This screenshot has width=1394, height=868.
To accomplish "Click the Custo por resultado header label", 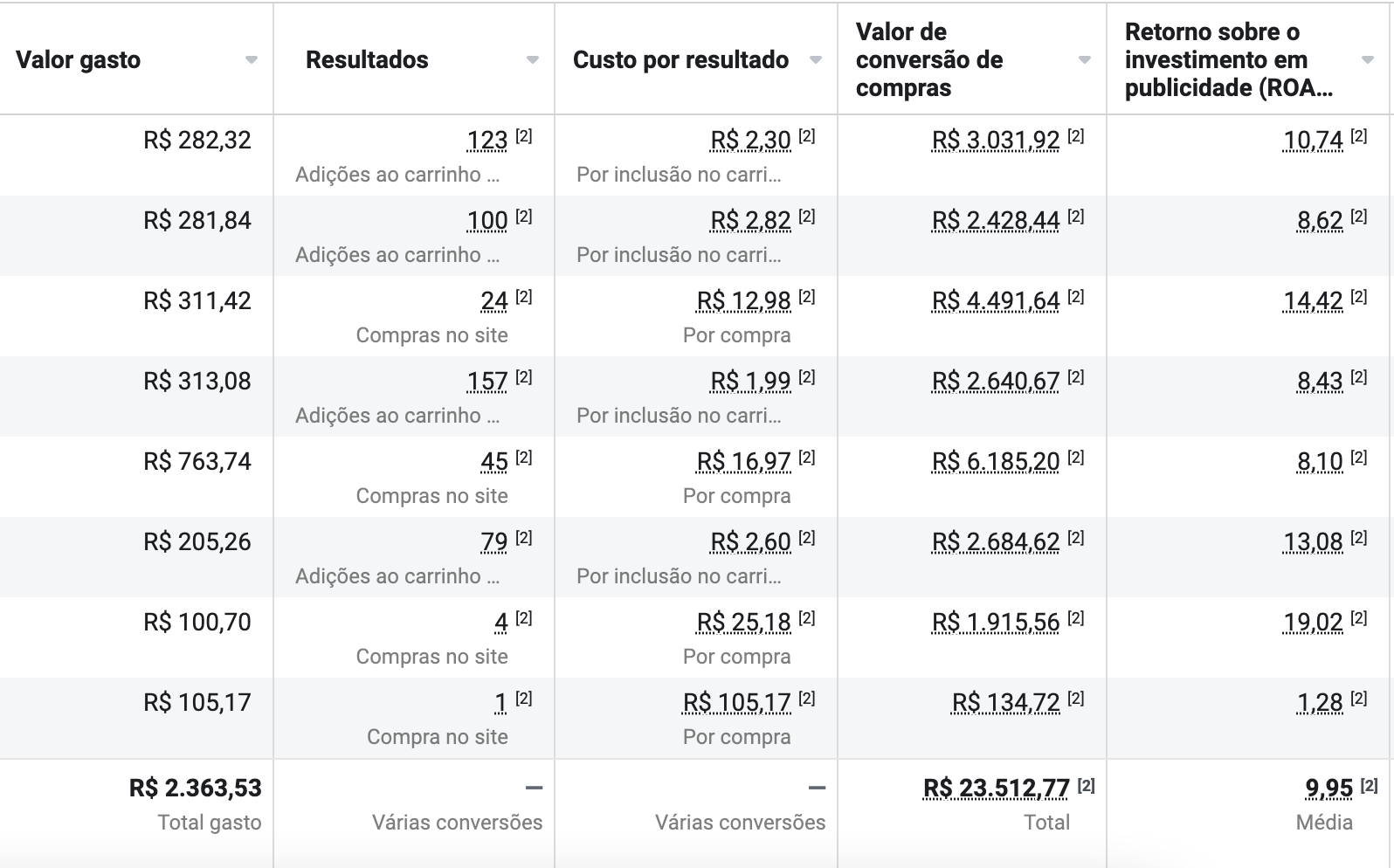I will (x=680, y=60).
